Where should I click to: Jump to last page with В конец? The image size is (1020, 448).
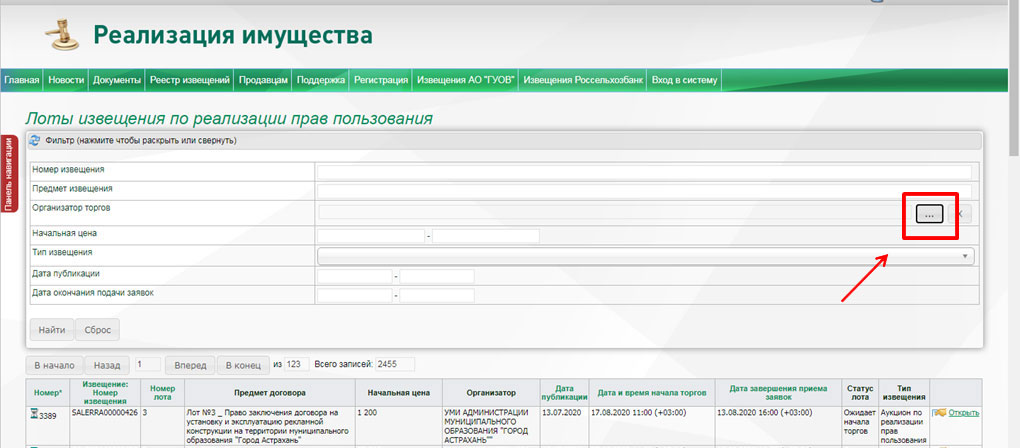(243, 365)
